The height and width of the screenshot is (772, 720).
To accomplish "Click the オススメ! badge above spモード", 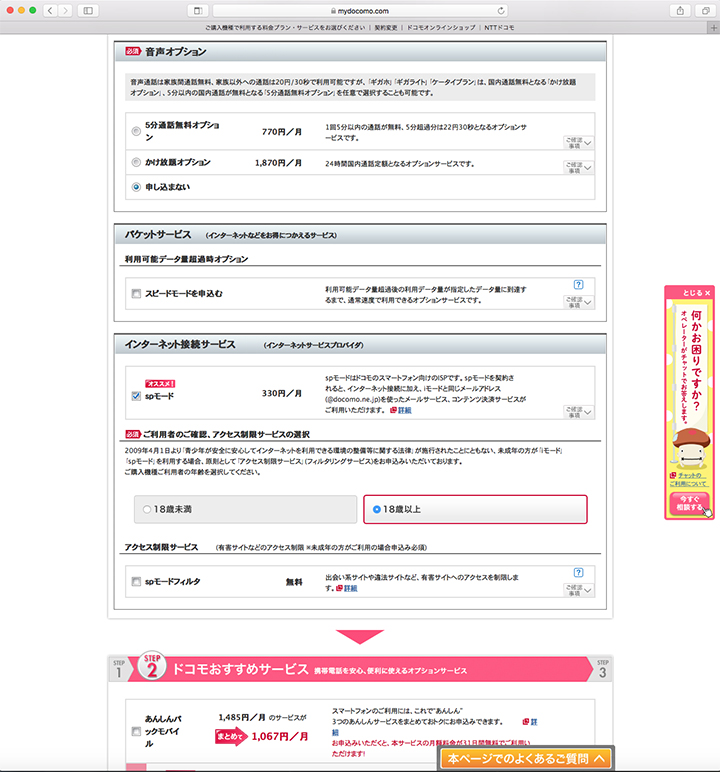I will [160, 384].
